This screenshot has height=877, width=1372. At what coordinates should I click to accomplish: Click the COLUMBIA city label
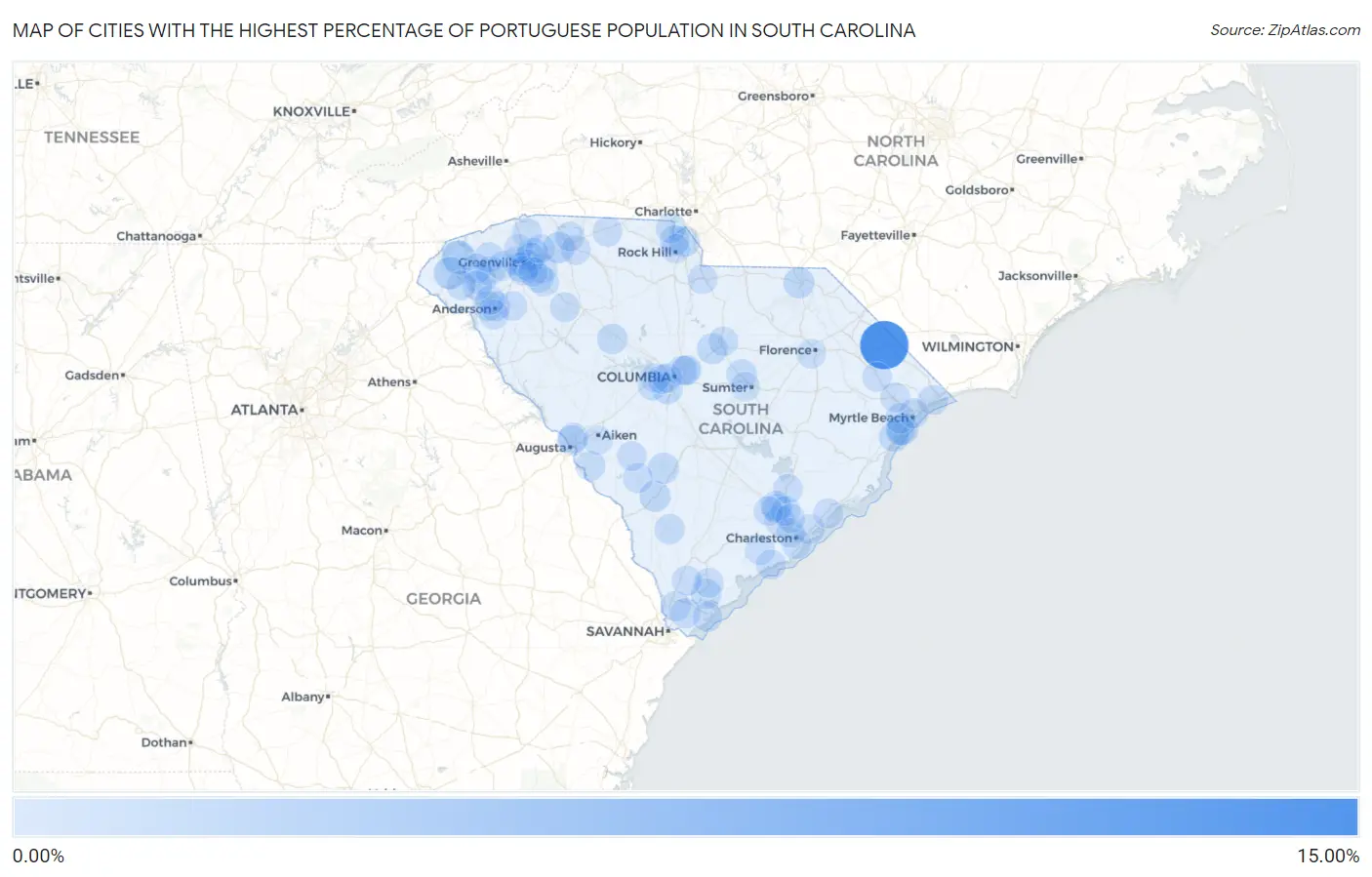635,377
